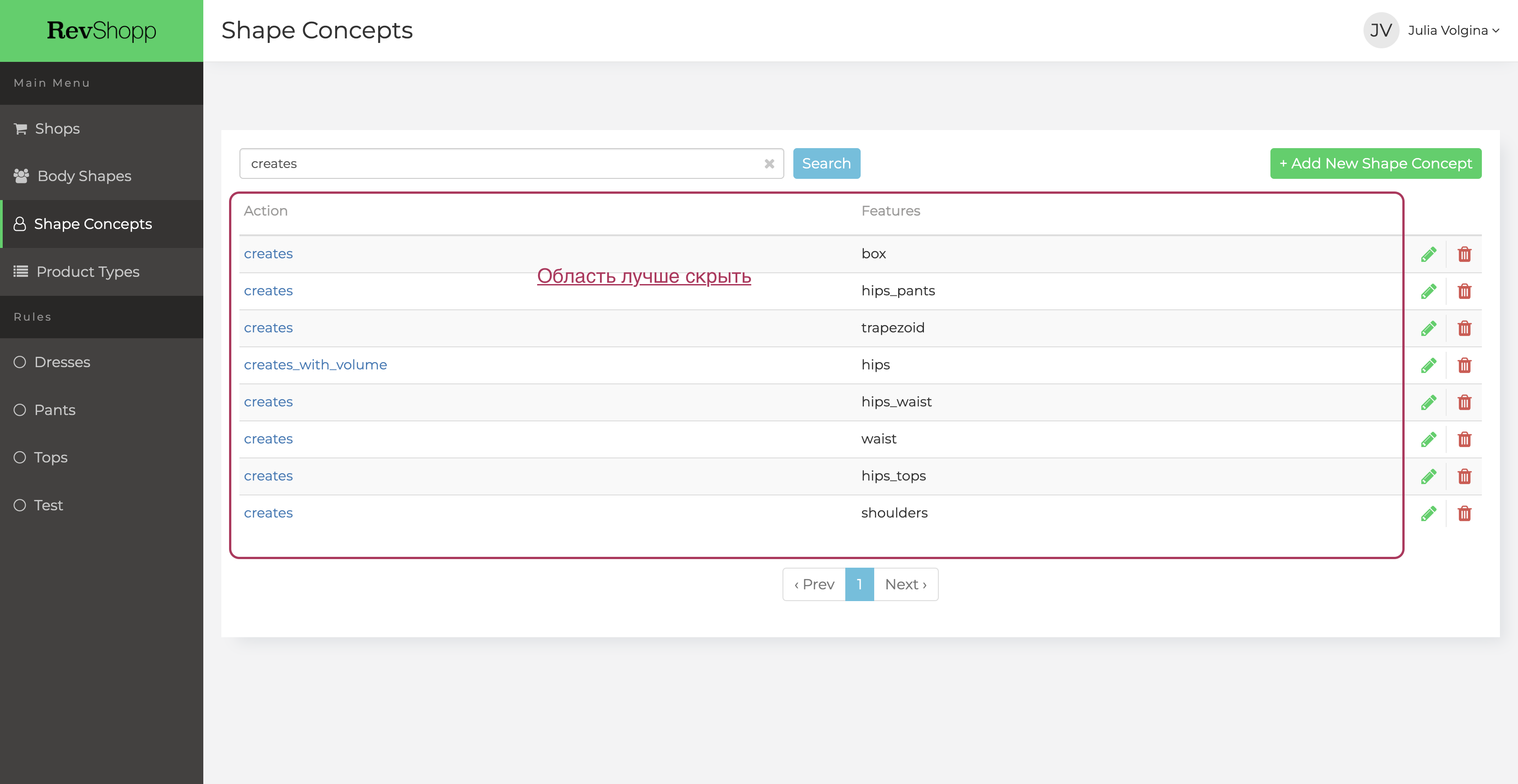Image resolution: width=1518 pixels, height=784 pixels.
Task: Delete the hips_tops row
Action: (x=1464, y=476)
